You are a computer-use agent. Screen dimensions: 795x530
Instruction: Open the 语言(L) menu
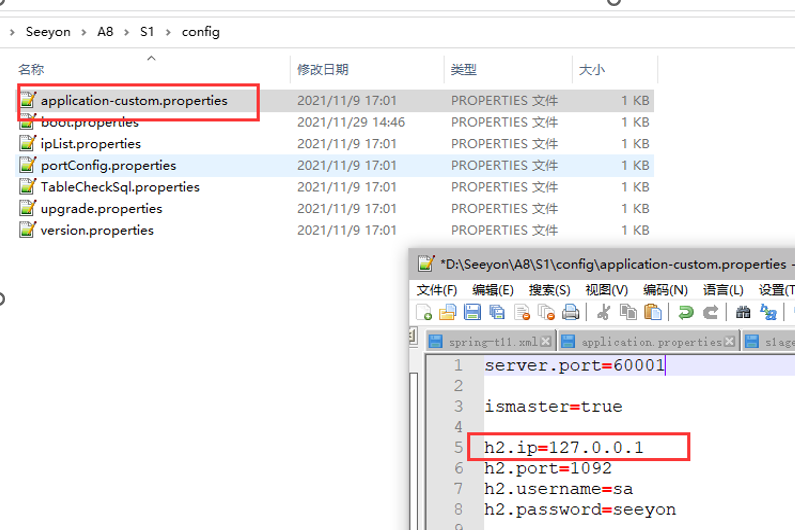point(723,290)
